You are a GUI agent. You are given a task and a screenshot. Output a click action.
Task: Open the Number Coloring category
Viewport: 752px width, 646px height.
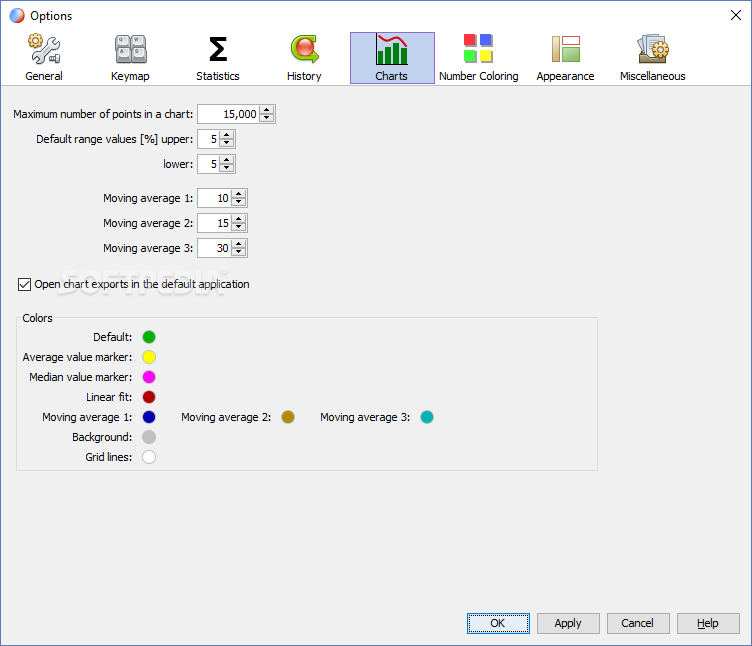[479, 58]
